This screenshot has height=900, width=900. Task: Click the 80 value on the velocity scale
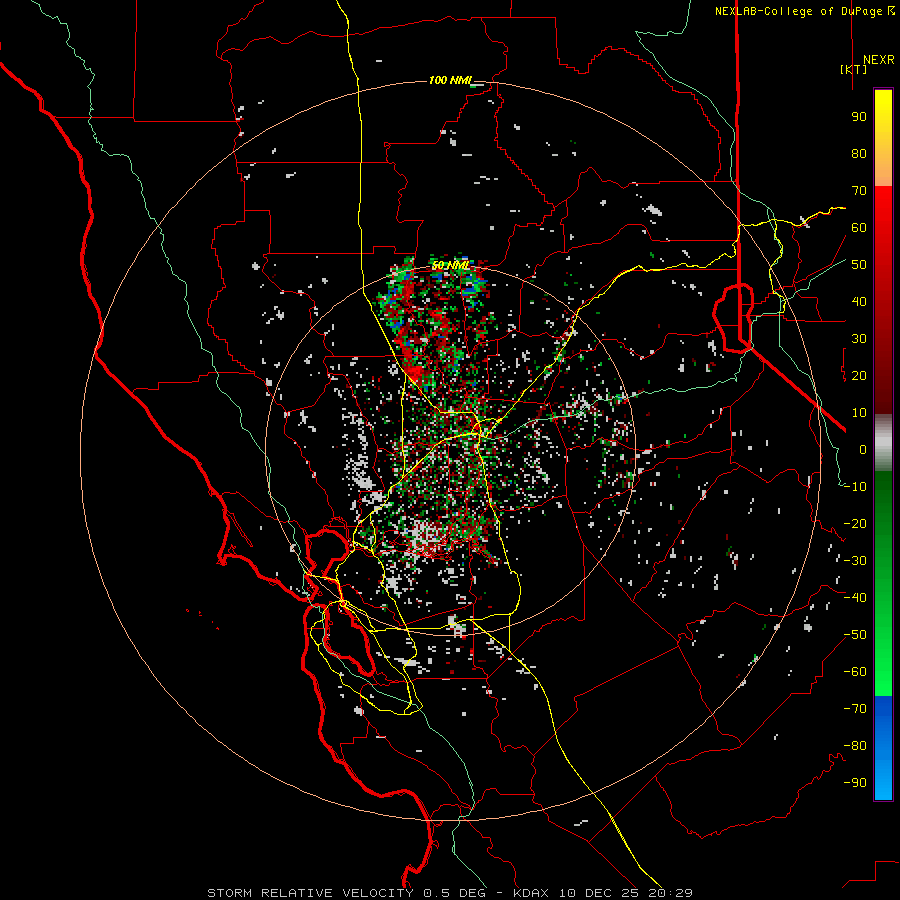(859, 154)
